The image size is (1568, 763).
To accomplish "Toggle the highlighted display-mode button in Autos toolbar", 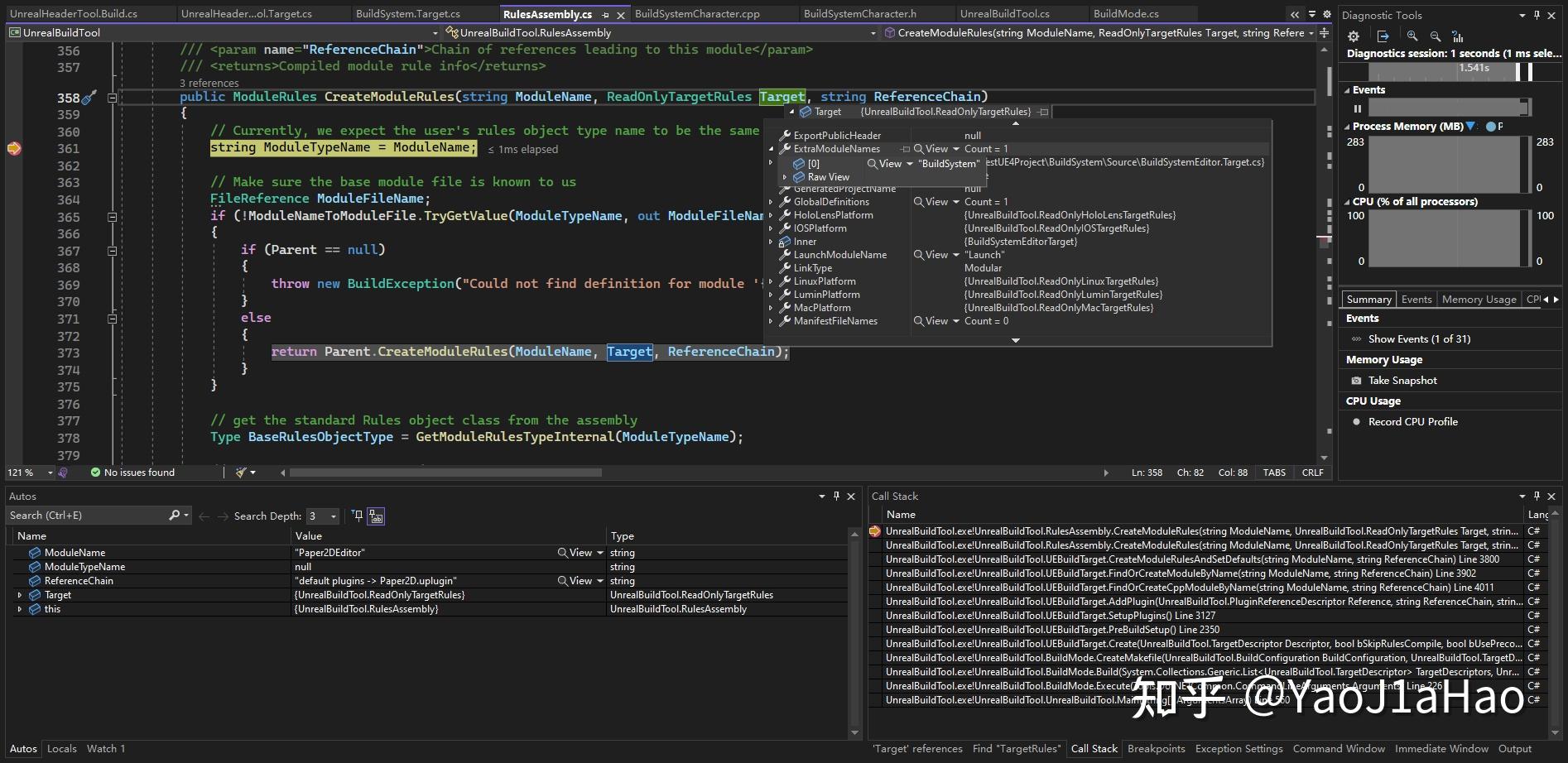I will point(376,516).
